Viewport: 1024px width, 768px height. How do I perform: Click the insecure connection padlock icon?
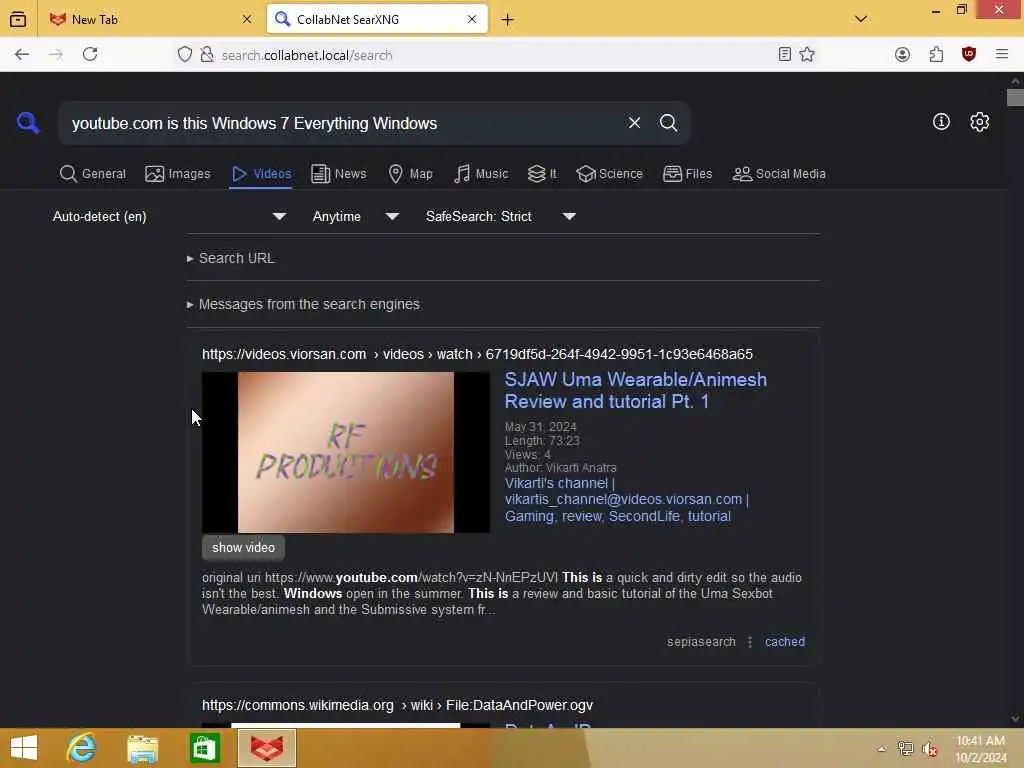pos(207,55)
